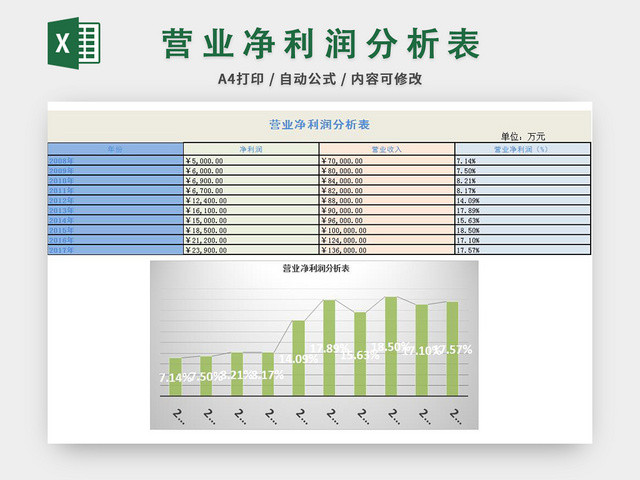Click the green Excel logo icon
The image size is (640, 480).
[74, 43]
